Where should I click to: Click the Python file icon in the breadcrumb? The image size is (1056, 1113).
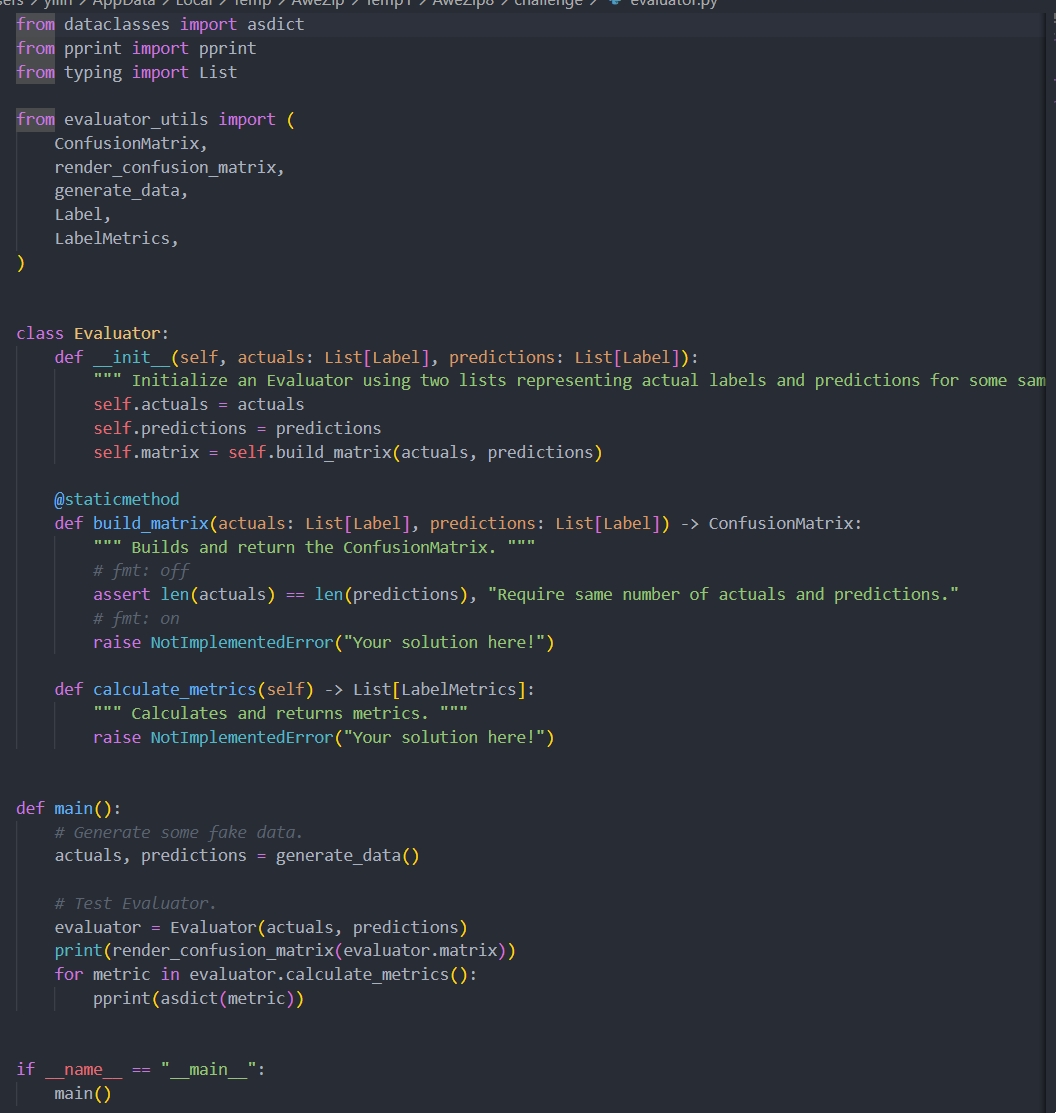(615, 3)
